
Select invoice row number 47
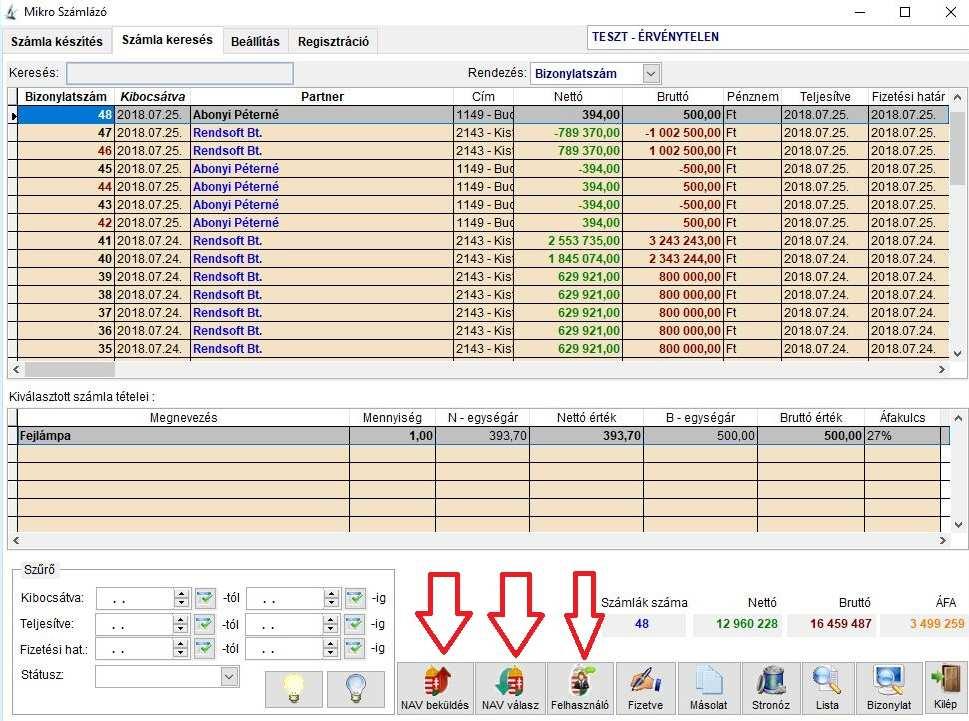tap(483, 132)
